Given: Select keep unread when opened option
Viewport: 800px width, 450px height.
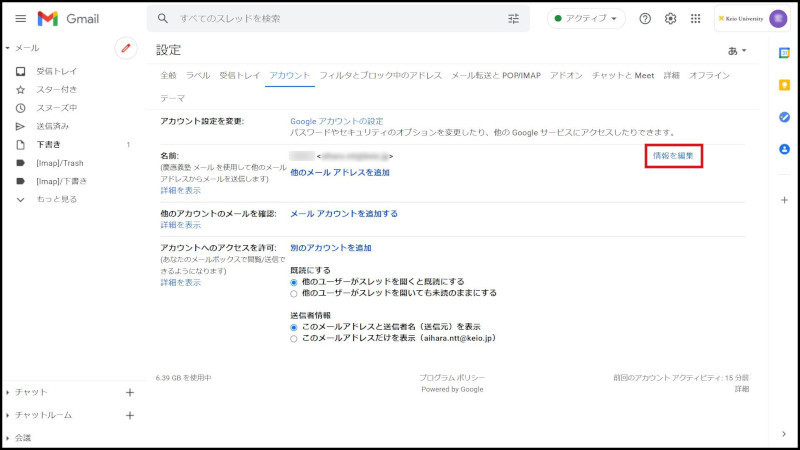Looking at the screenshot, I should pyautogui.click(x=294, y=293).
